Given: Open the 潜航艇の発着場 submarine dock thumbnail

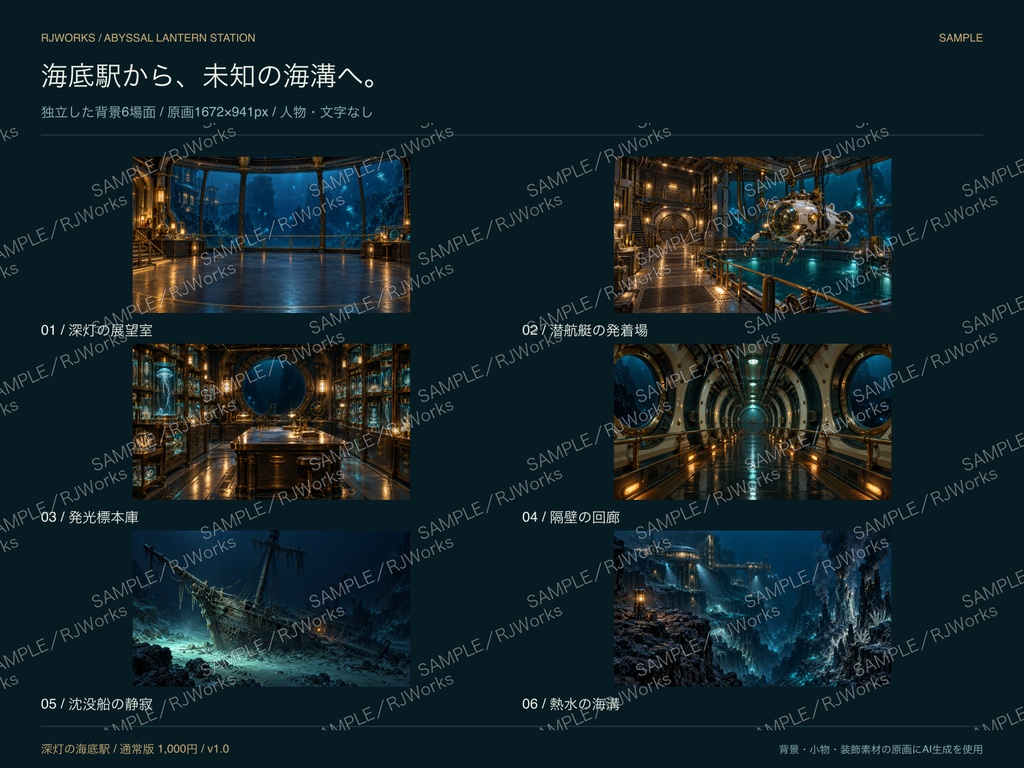Looking at the screenshot, I should point(752,234).
